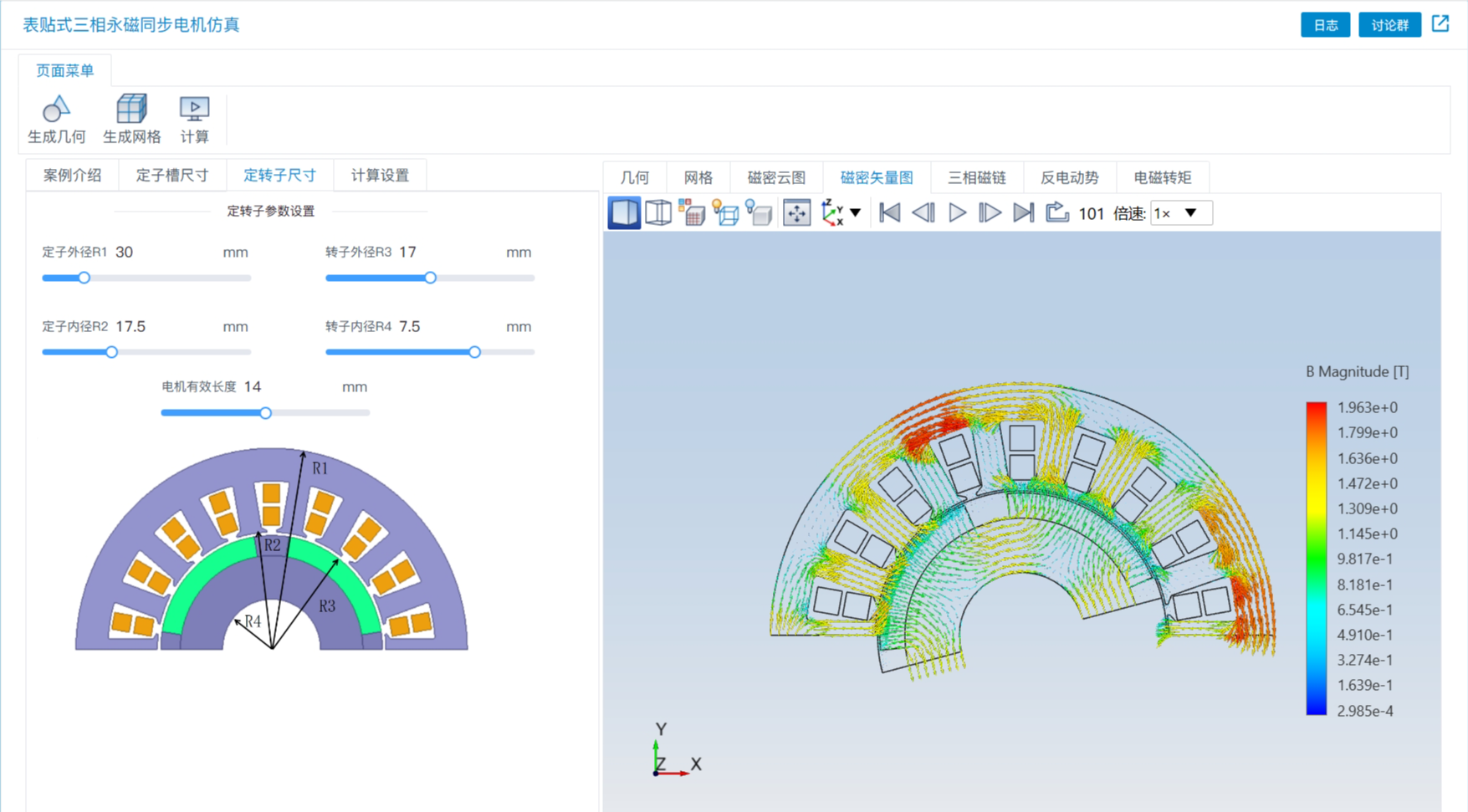This screenshot has width=1468, height=812.
Task: Switch to the 计算设置 tab
Action: tap(380, 175)
